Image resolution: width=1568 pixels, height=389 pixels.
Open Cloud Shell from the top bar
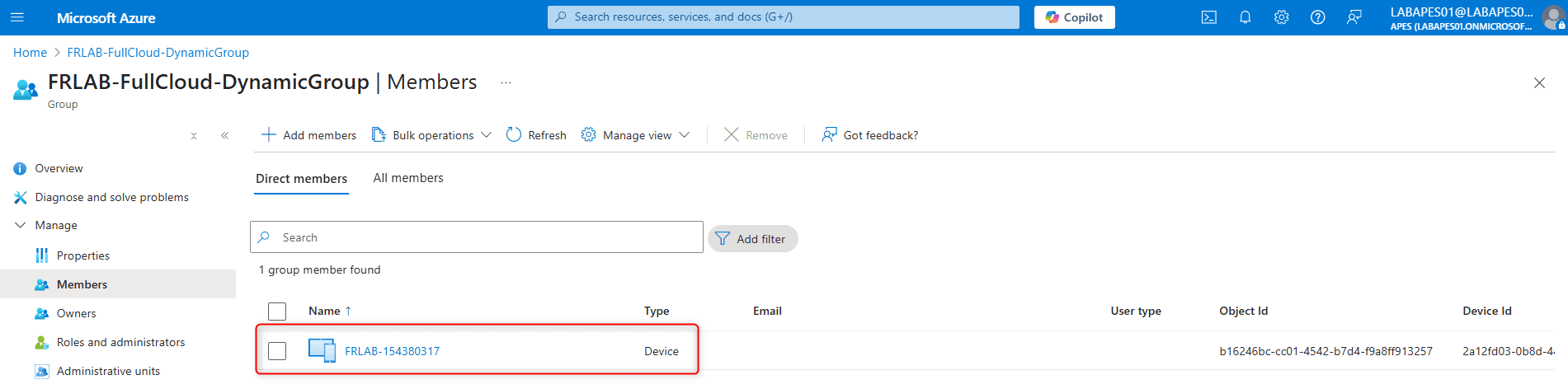coord(1208,17)
